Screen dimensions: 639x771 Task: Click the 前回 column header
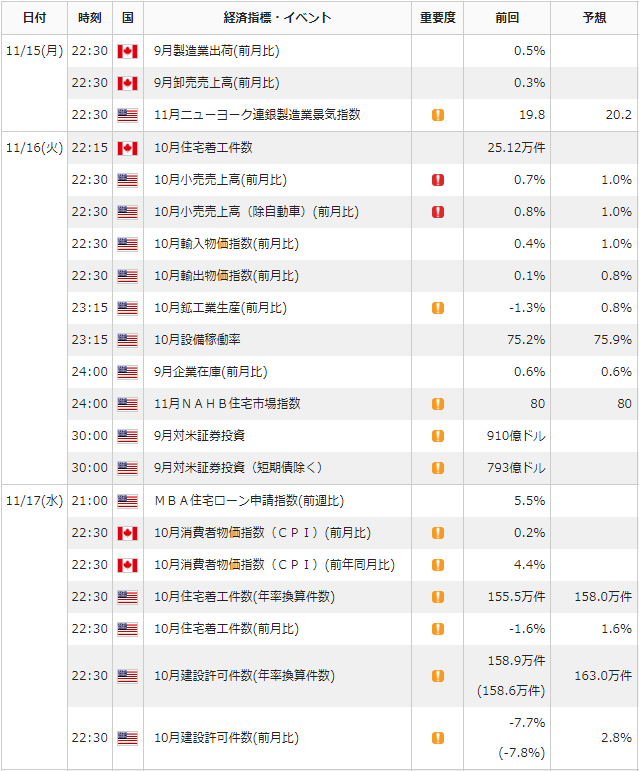point(507,18)
